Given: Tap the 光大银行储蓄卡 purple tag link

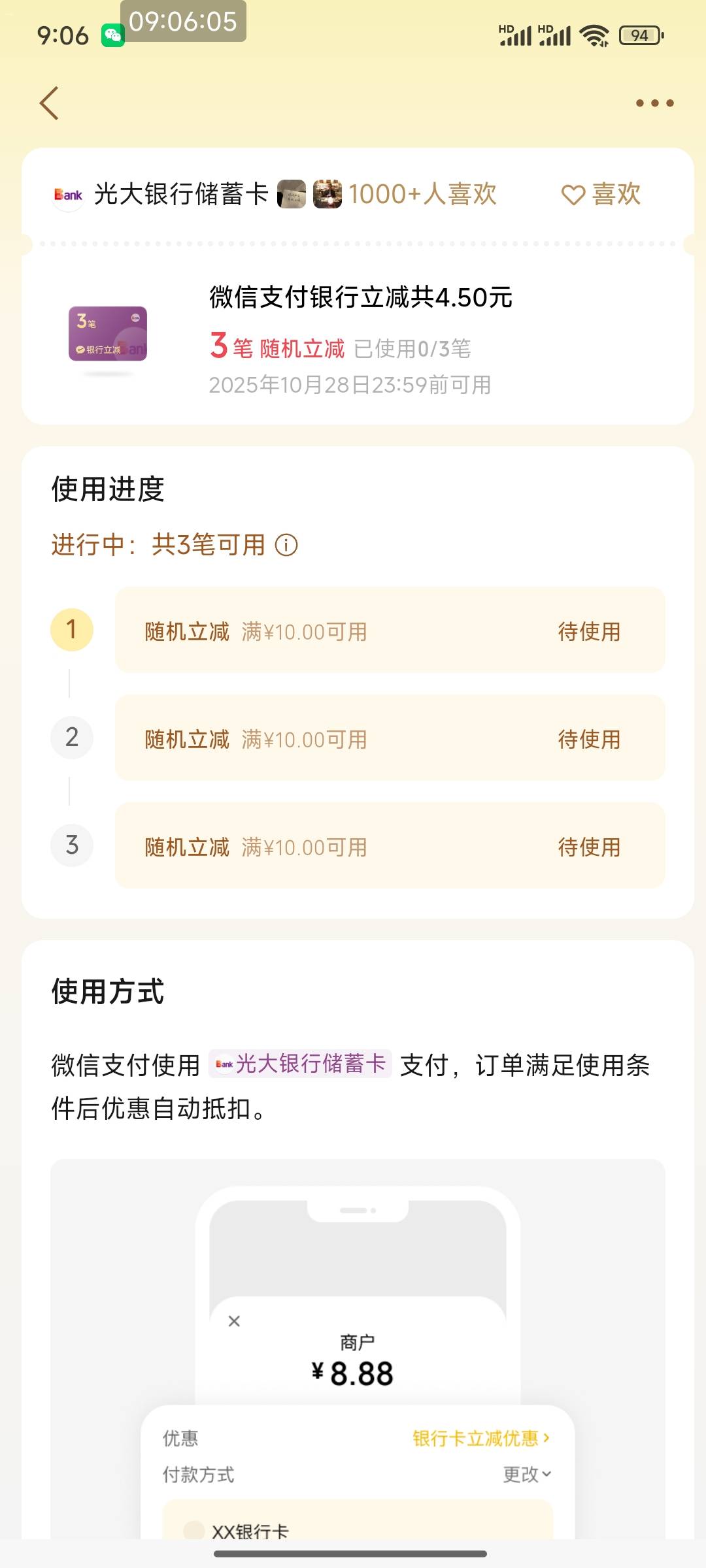Looking at the screenshot, I should pyautogui.click(x=301, y=1064).
